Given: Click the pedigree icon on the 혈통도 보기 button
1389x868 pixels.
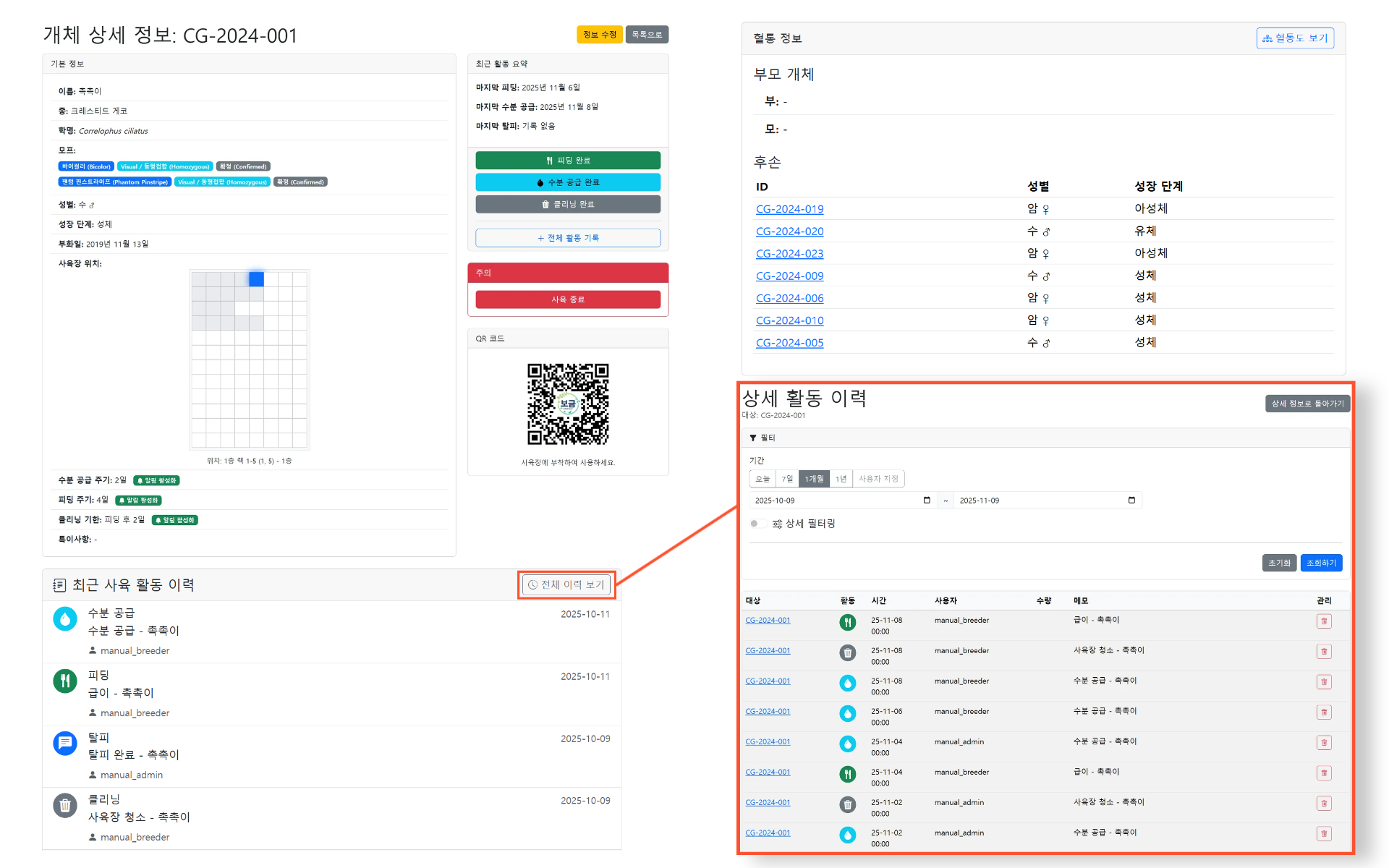Looking at the screenshot, I should (x=1267, y=38).
